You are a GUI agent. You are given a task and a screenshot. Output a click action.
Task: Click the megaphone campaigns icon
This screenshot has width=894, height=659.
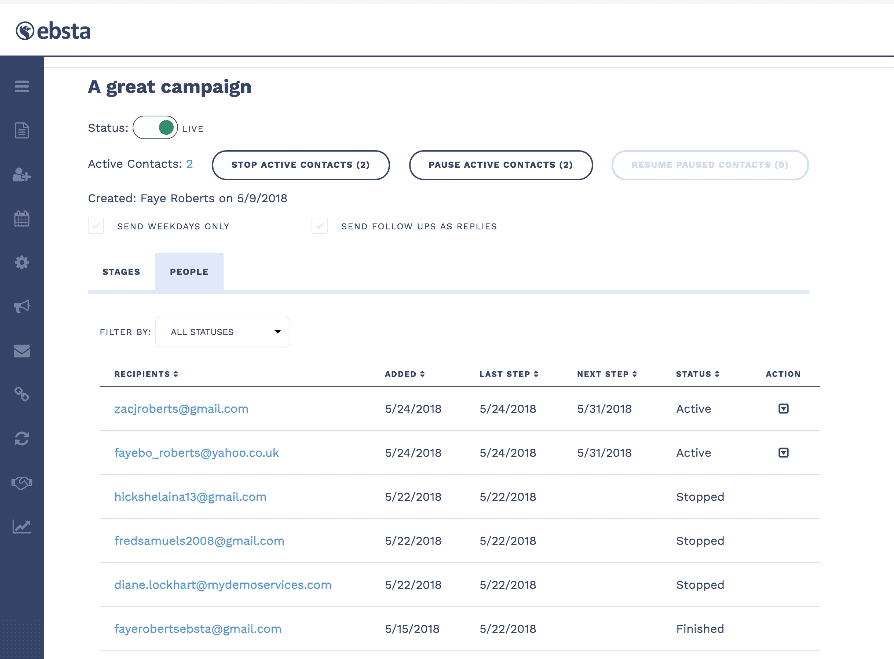[22, 306]
